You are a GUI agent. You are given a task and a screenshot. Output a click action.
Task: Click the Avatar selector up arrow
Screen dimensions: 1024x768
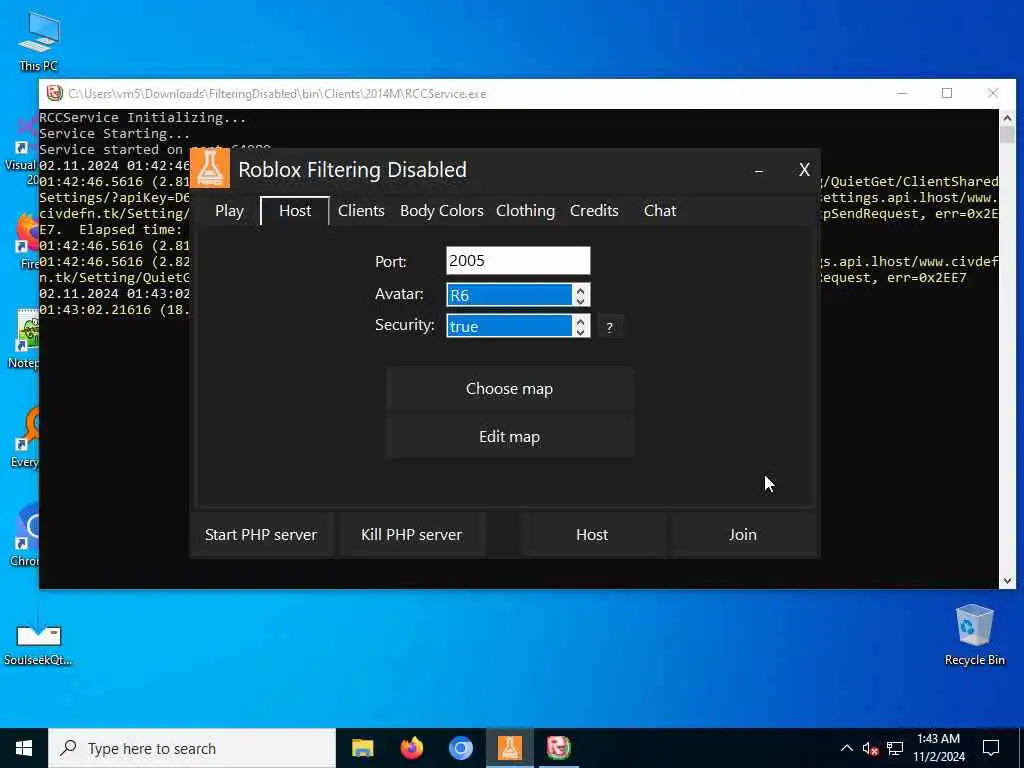580,289
